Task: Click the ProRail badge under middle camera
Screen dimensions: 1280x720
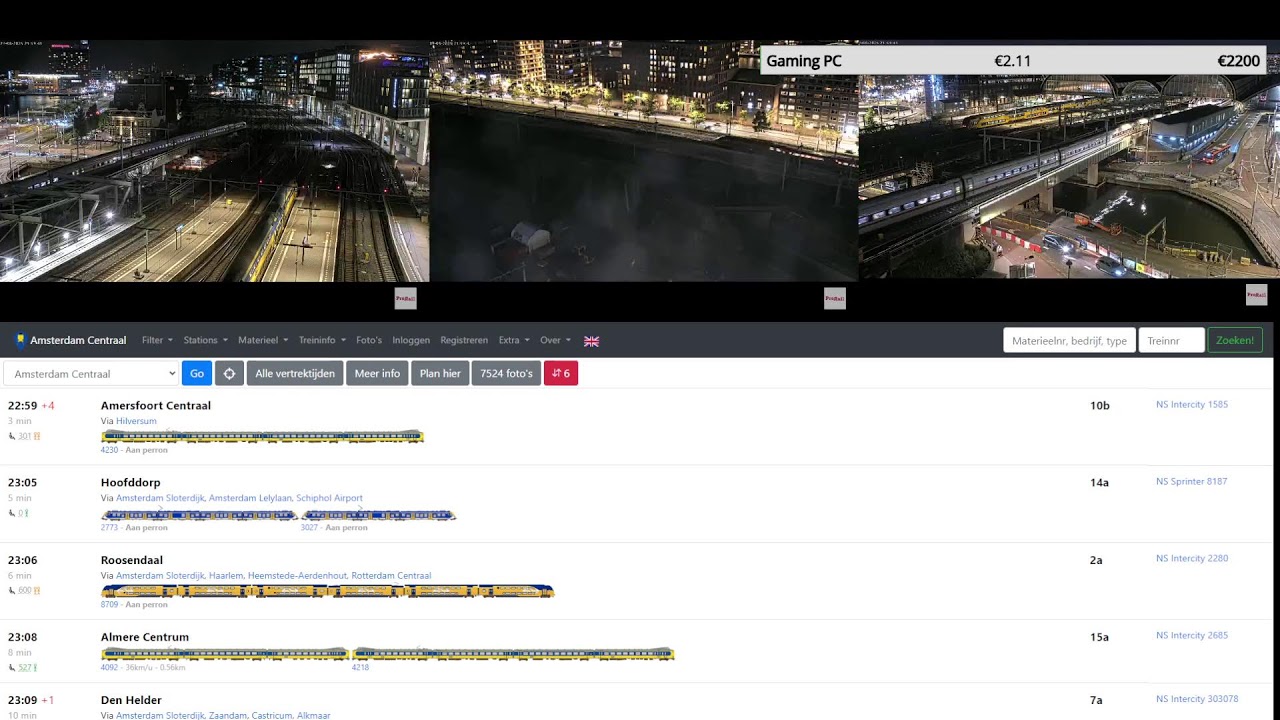Action: [x=835, y=298]
